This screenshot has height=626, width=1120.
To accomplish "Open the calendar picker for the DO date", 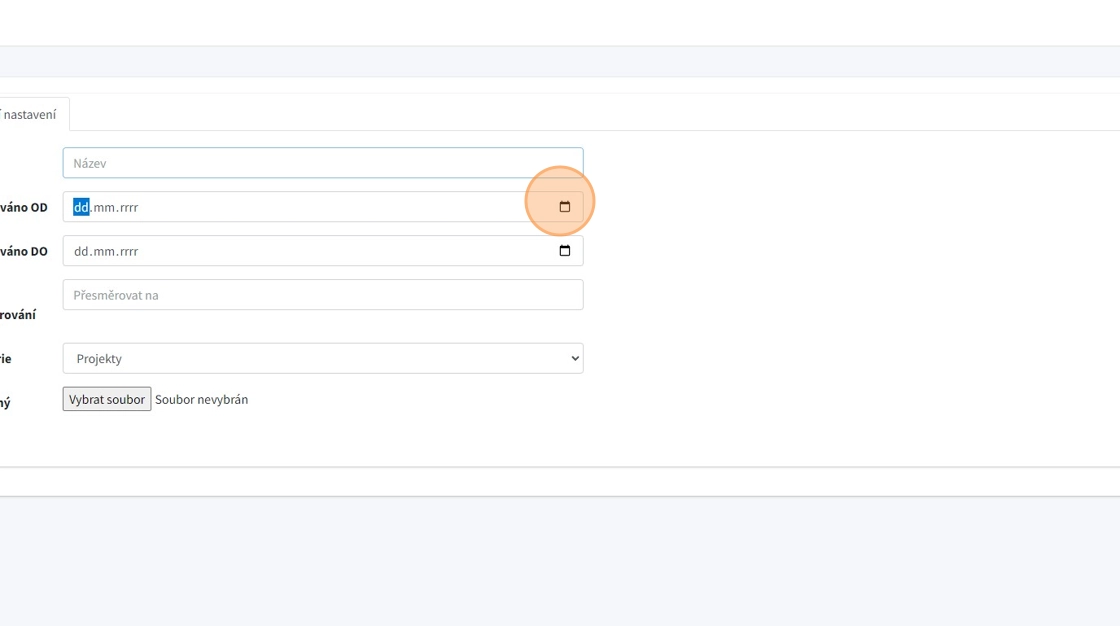I will (564, 251).
